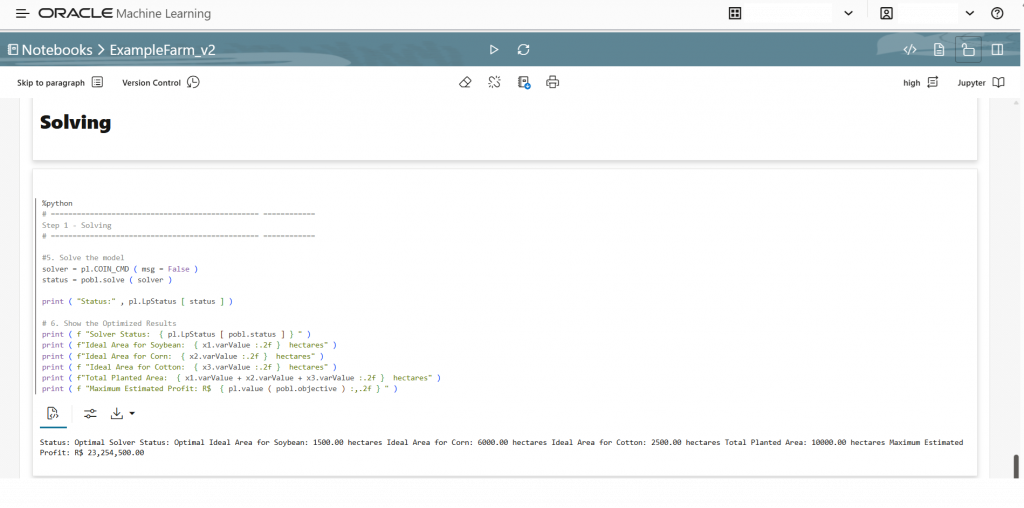Open the help question mark icon
The height and width of the screenshot is (508, 1024).
point(997,13)
